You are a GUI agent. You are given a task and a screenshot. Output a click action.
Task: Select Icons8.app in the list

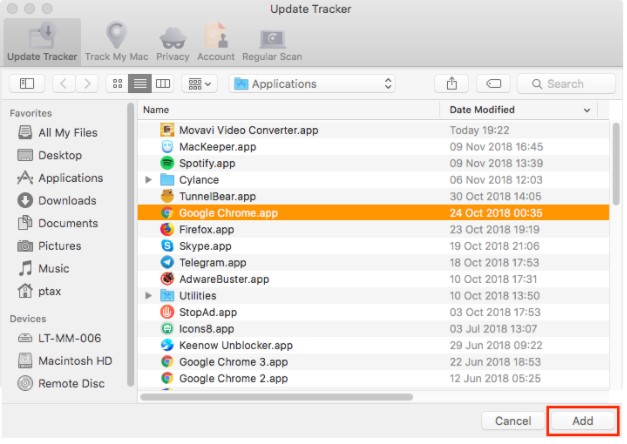pyautogui.click(x=373, y=329)
